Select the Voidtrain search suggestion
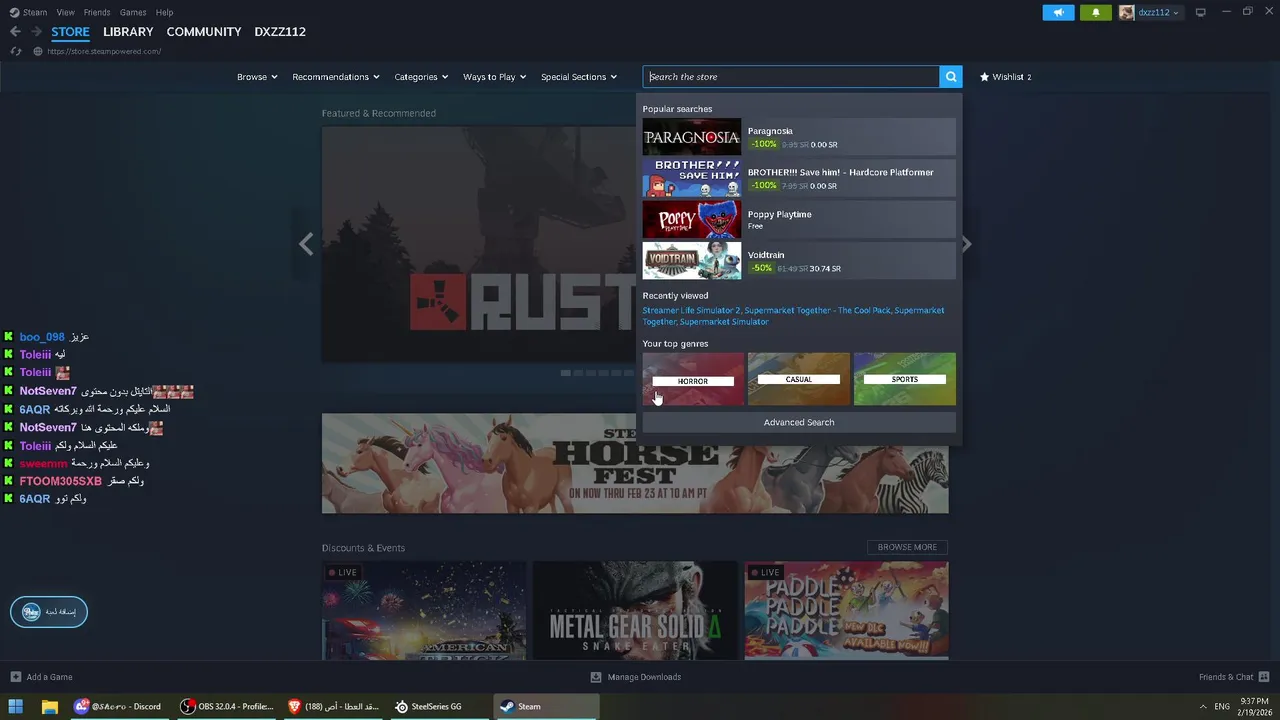 point(799,260)
